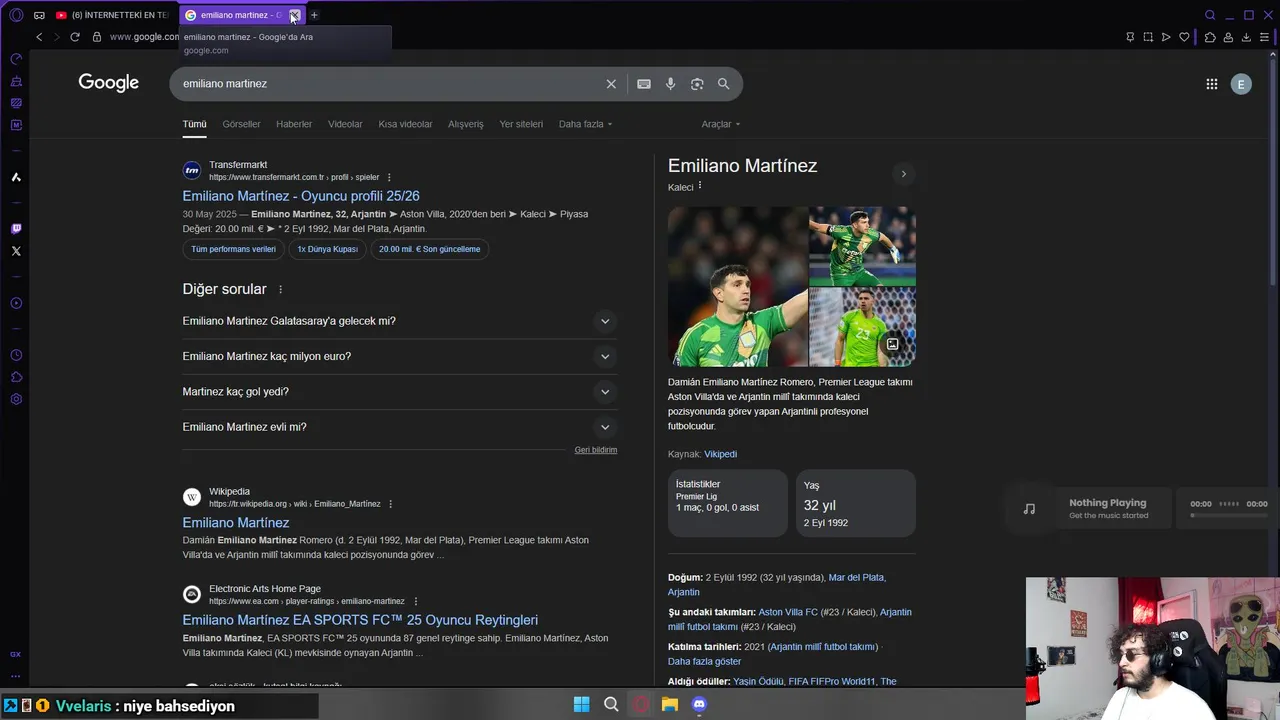The image size is (1280, 720).
Task: Reload the current page
Action: tap(74, 37)
